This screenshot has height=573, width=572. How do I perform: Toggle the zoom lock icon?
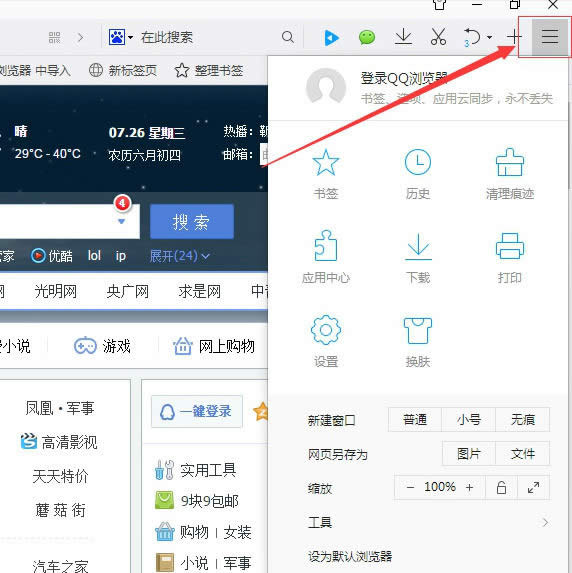coord(501,487)
